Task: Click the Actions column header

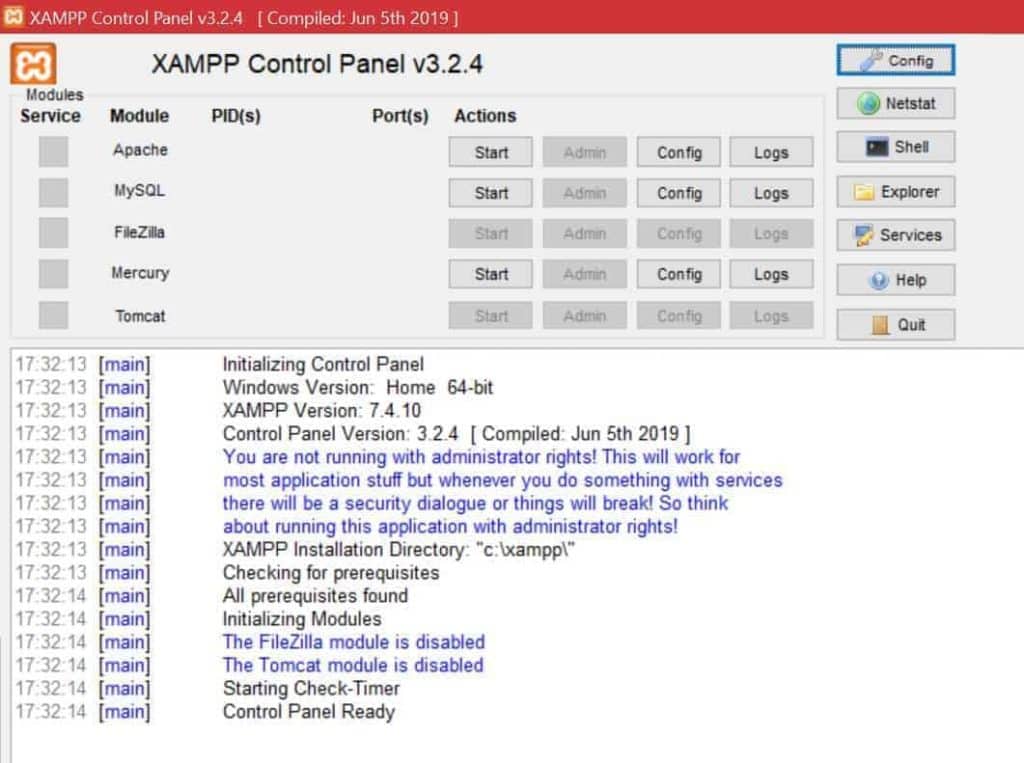Action: click(485, 116)
